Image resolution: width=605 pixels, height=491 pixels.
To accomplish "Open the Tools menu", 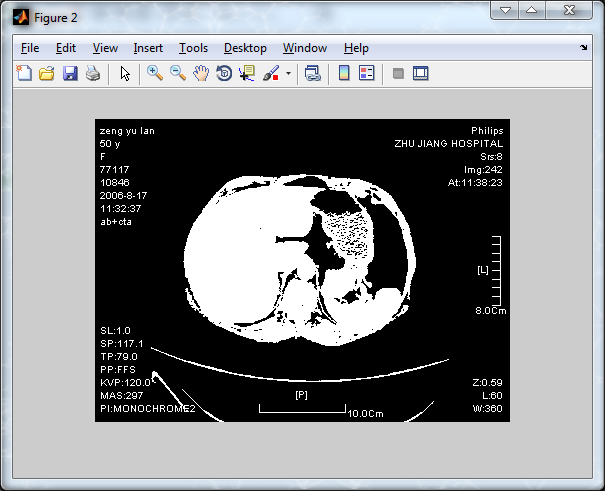I will (x=193, y=48).
